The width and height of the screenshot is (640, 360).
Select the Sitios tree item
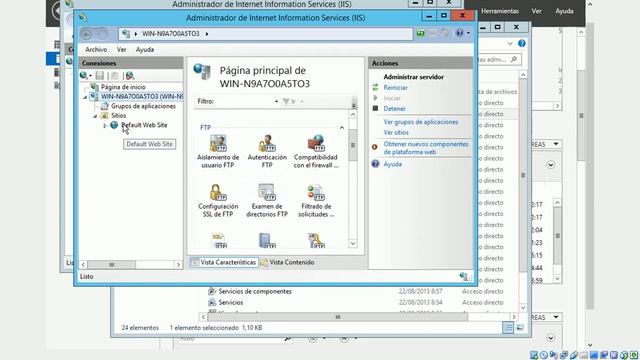(118, 116)
